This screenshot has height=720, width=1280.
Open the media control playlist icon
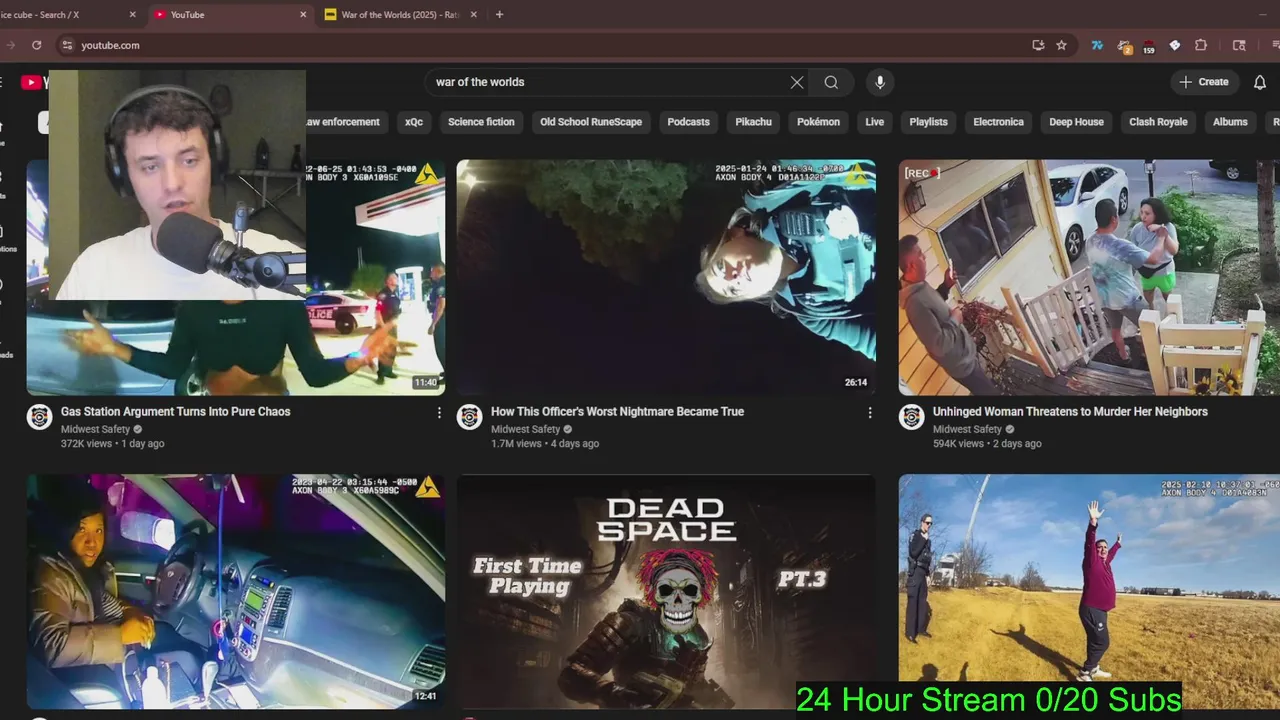[1275, 45]
